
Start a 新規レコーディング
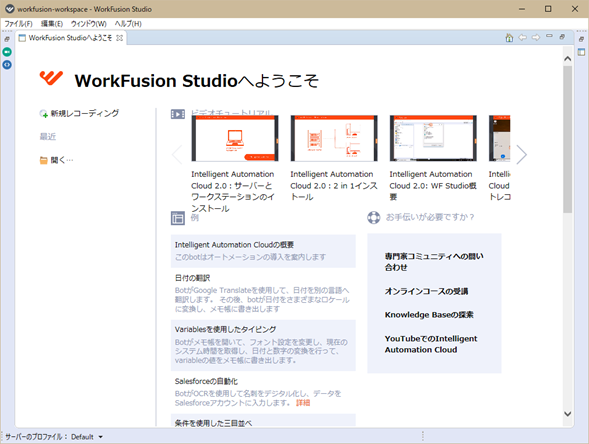tap(79, 113)
